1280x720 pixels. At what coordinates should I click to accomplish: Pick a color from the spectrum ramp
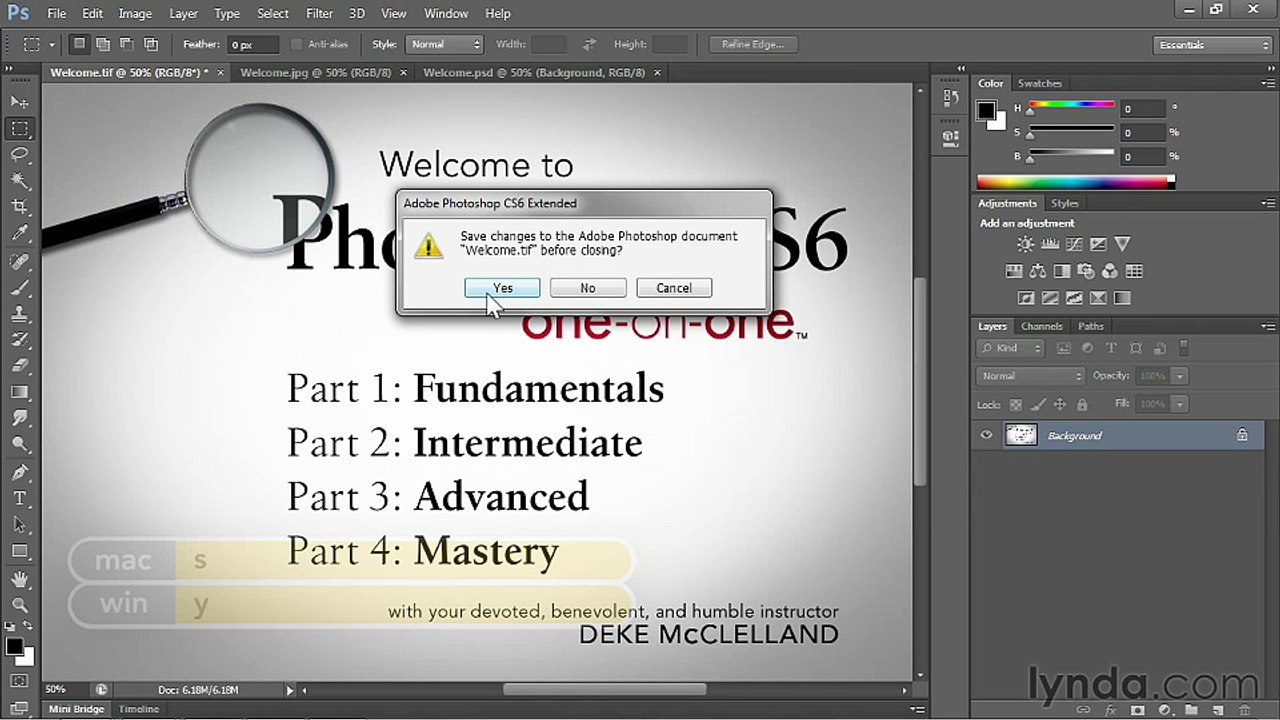[x=1075, y=181]
